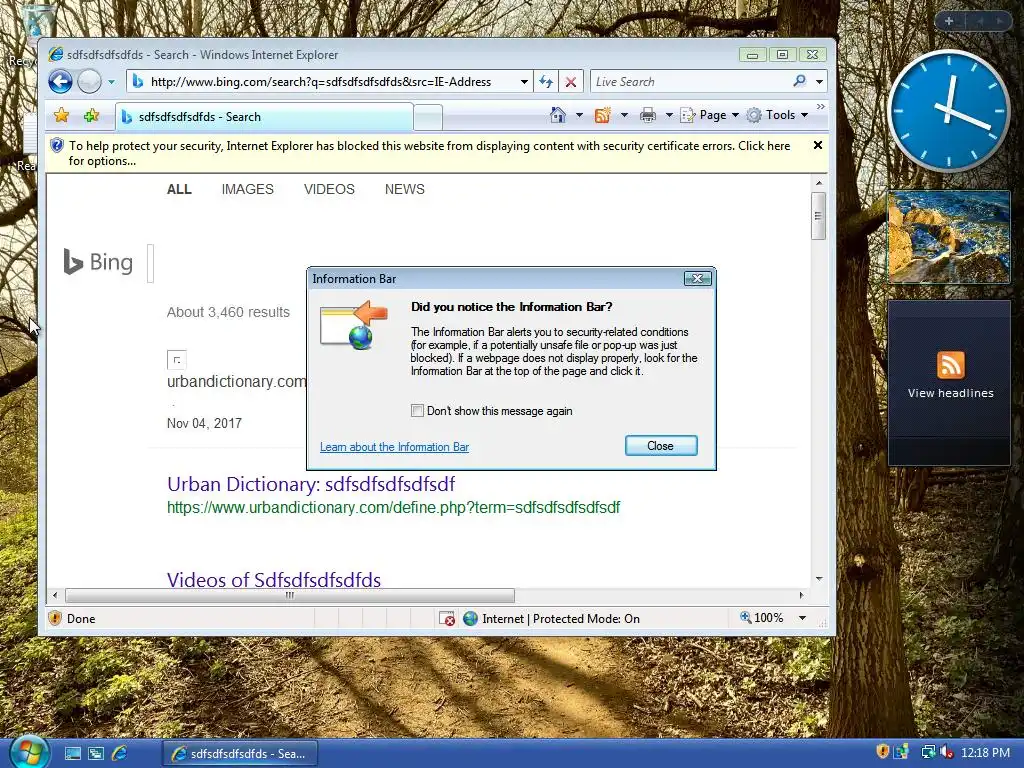Image resolution: width=1024 pixels, height=768 pixels.
Task: Click the vertical scrollbar thumb
Action: (x=818, y=216)
